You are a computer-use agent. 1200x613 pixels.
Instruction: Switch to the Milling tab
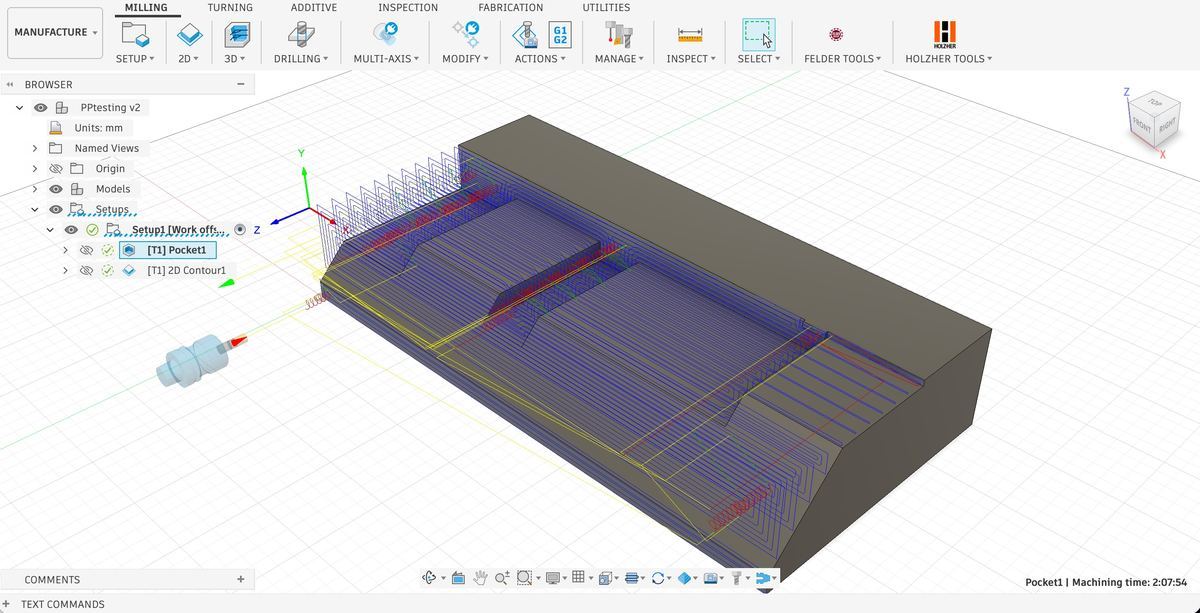146,7
